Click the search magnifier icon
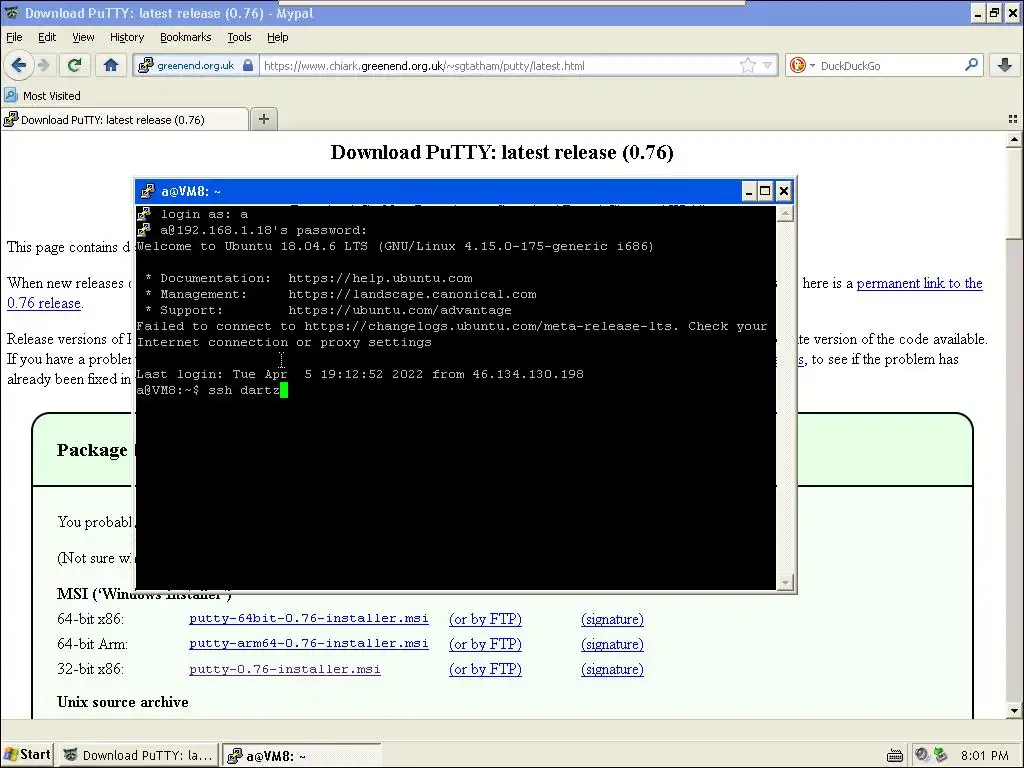This screenshot has width=1024, height=768. pos(971,65)
